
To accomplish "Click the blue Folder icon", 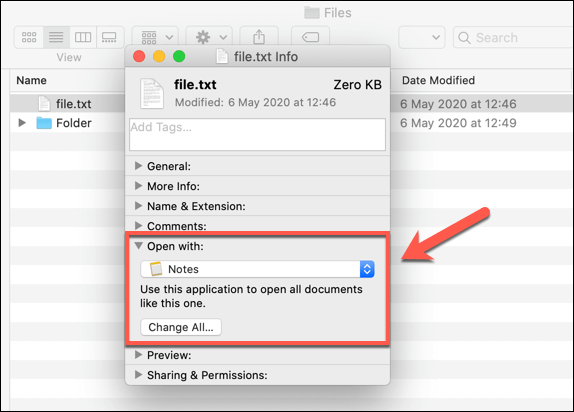I will tap(44, 123).
